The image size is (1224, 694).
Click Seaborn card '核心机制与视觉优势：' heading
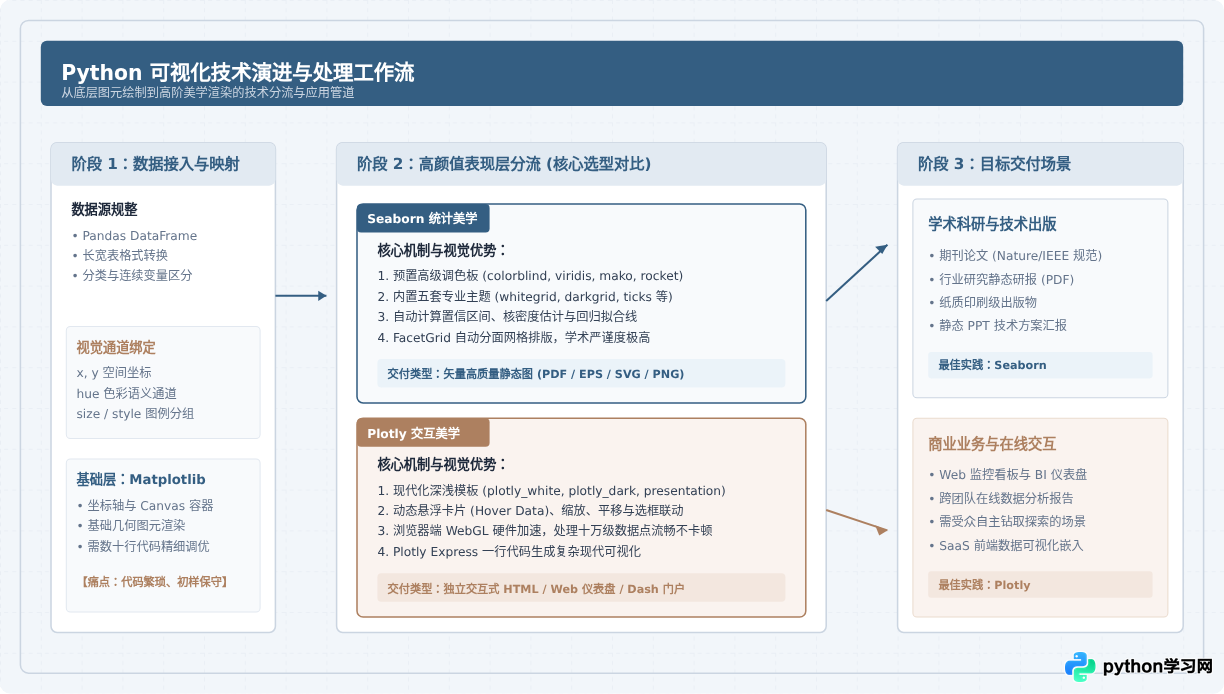(x=443, y=250)
